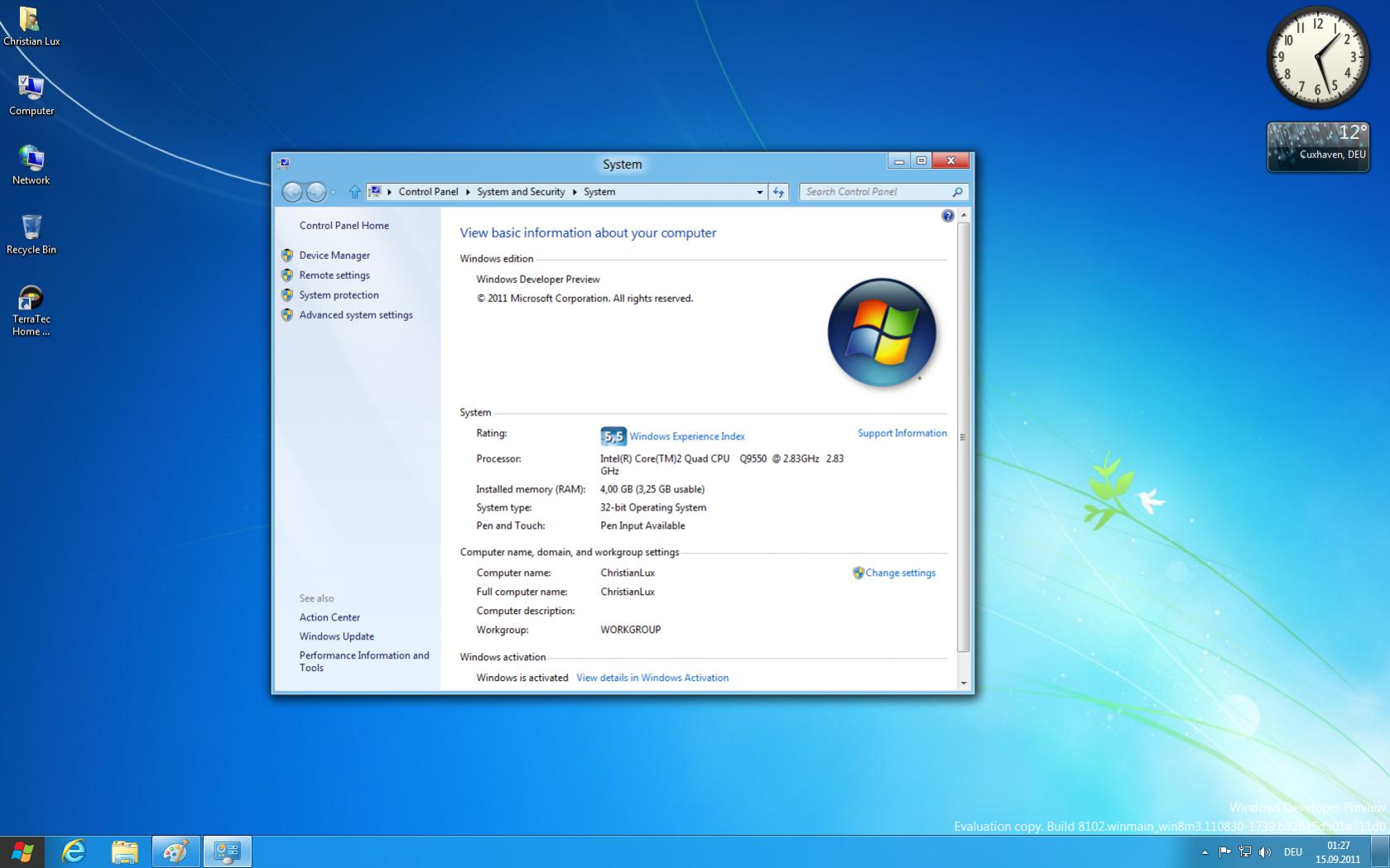Expand the address bar history dropdown
The width and height of the screenshot is (1390, 868).
[759, 192]
